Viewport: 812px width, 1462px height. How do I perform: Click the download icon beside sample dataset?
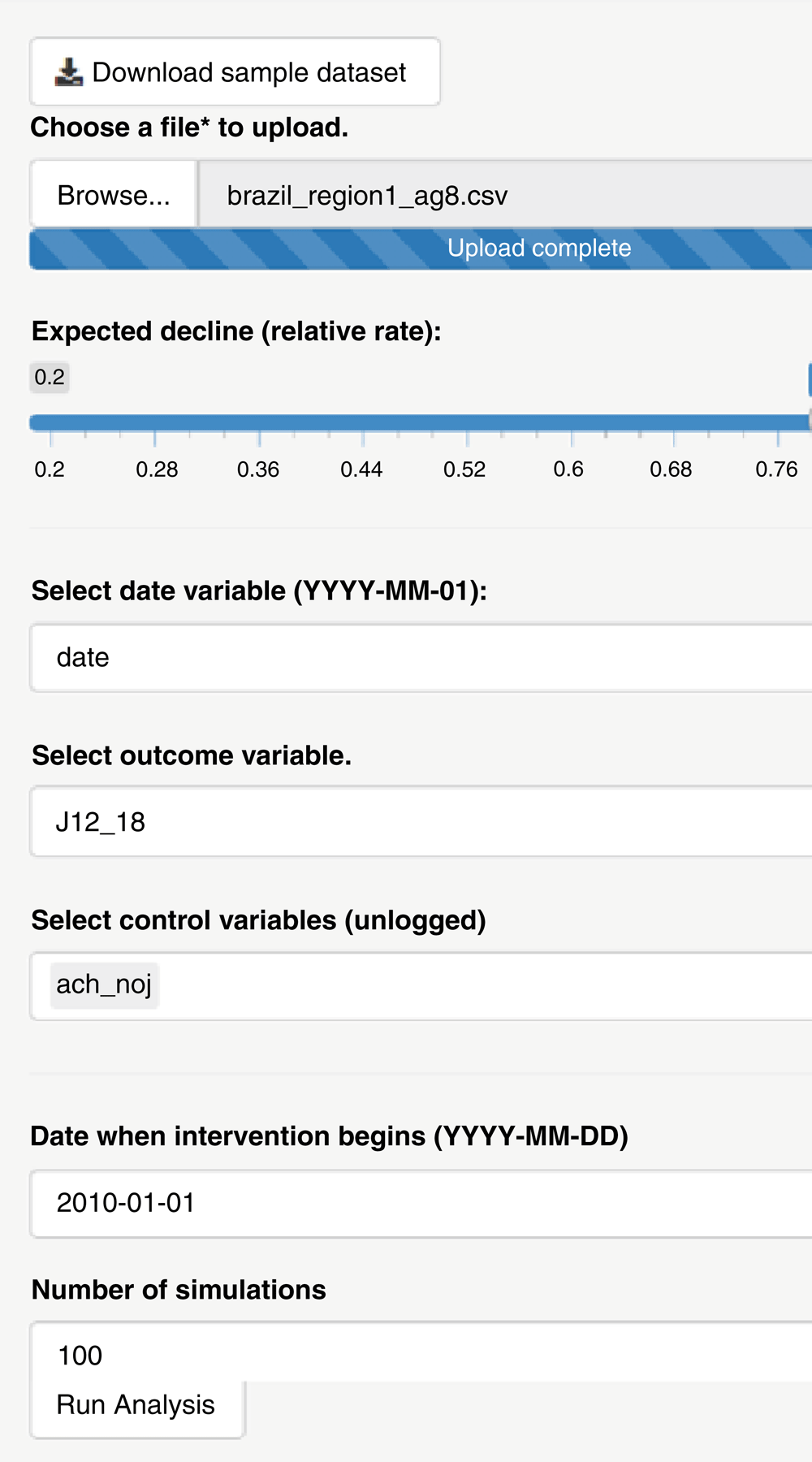[x=69, y=72]
